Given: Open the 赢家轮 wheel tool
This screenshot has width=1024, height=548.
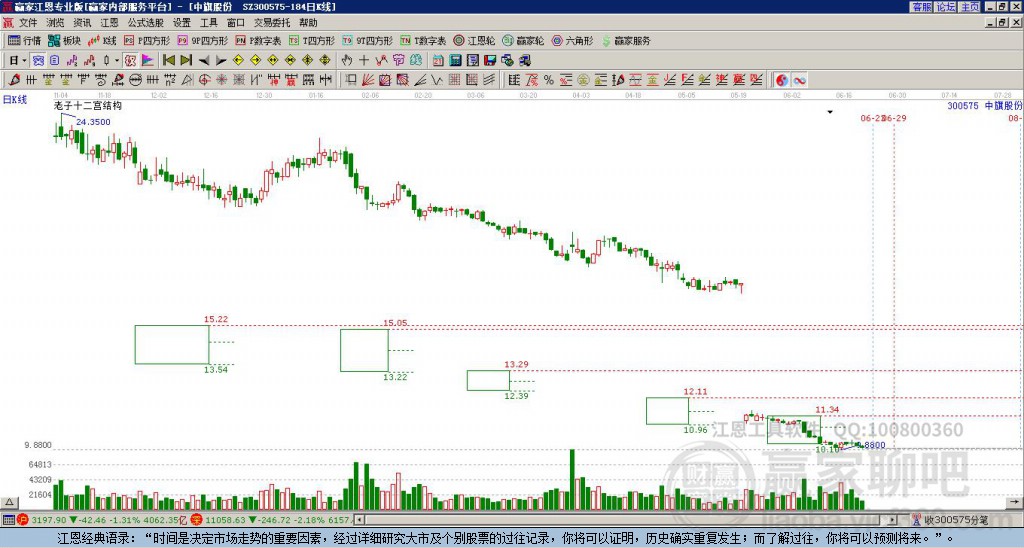Looking at the screenshot, I should (523, 40).
